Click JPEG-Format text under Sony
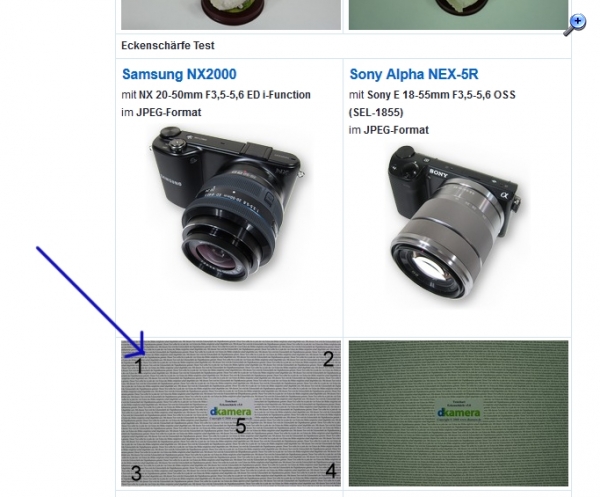Image resolution: width=600 pixels, height=497 pixels. tap(396, 130)
